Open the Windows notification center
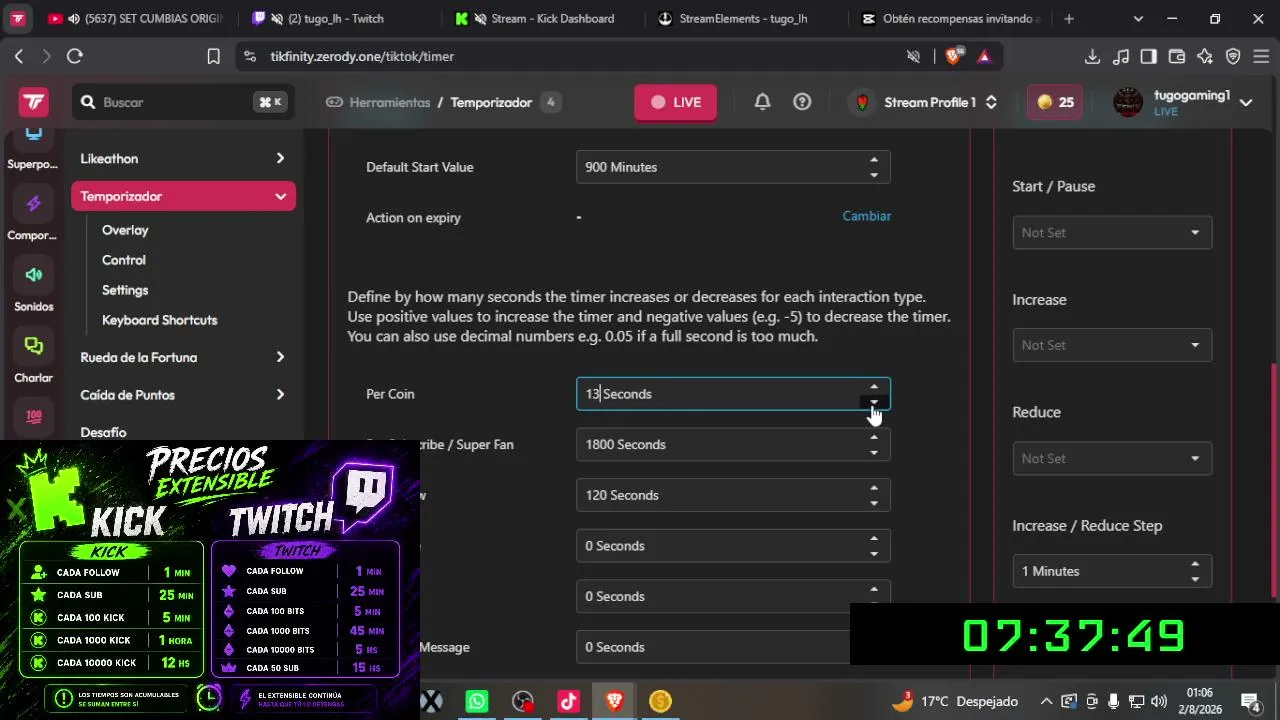This screenshot has width=1280, height=720. pyautogui.click(x=1250, y=701)
